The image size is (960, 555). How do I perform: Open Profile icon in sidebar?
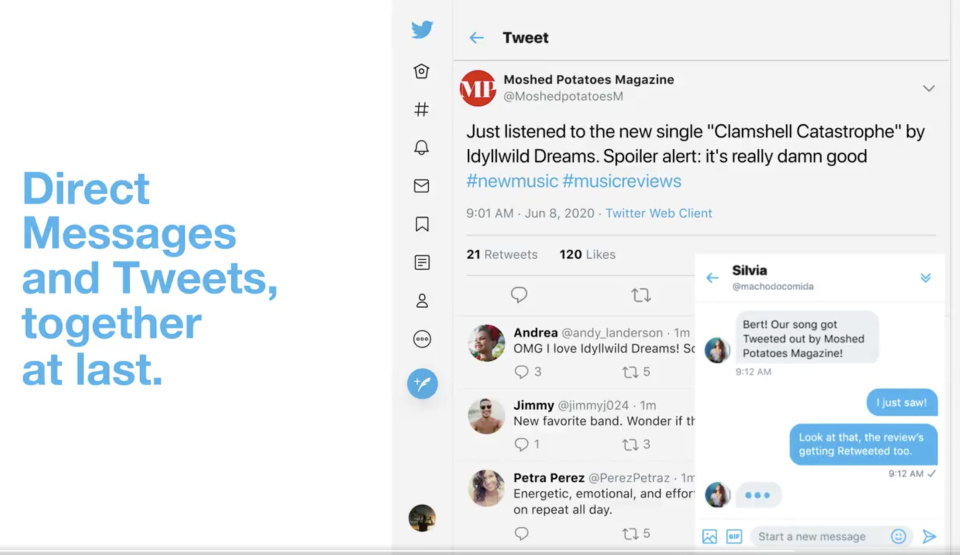pyautogui.click(x=422, y=301)
